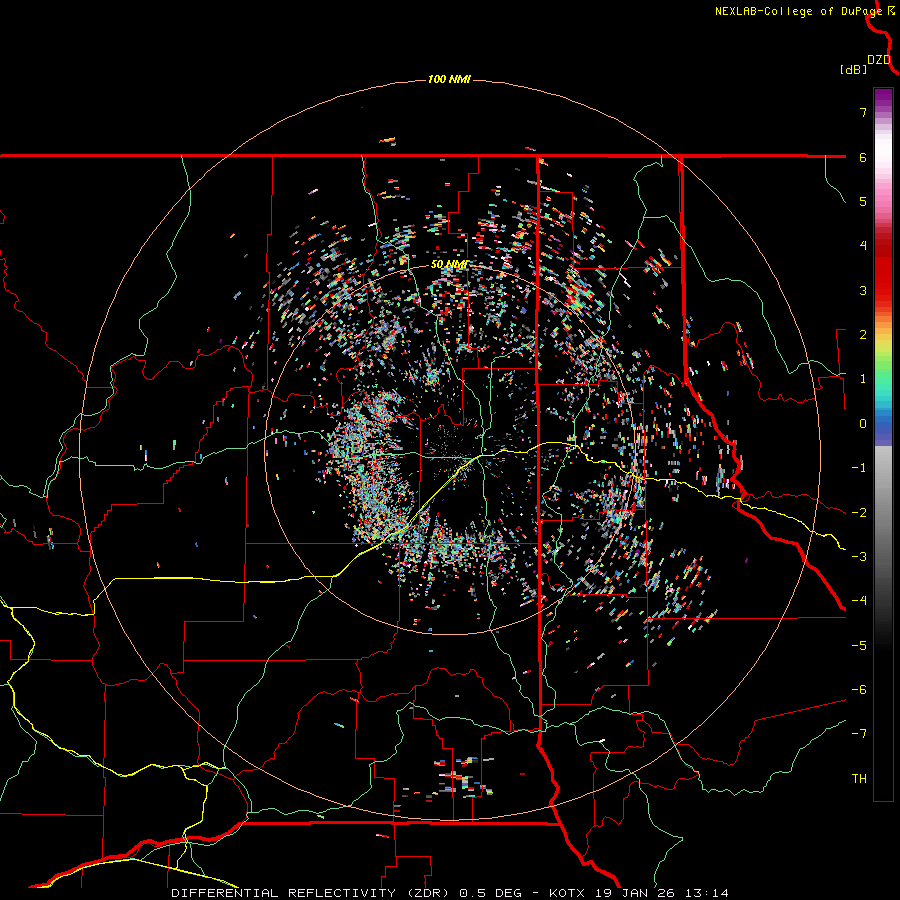This screenshot has height=900, width=900.
Task: Click the 13:14 time stamp
Action: pos(706,893)
